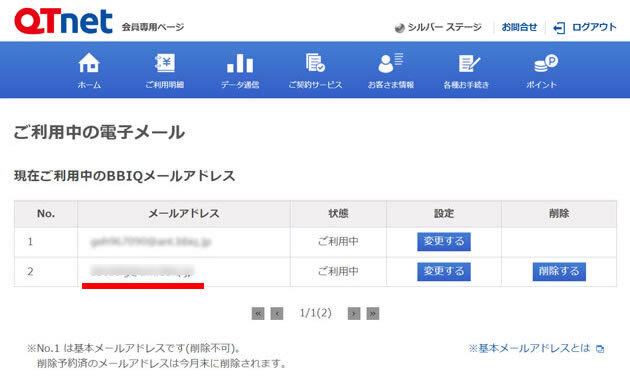Open the ご契約サービス document icon
630x381 pixels.
[x=315, y=63]
